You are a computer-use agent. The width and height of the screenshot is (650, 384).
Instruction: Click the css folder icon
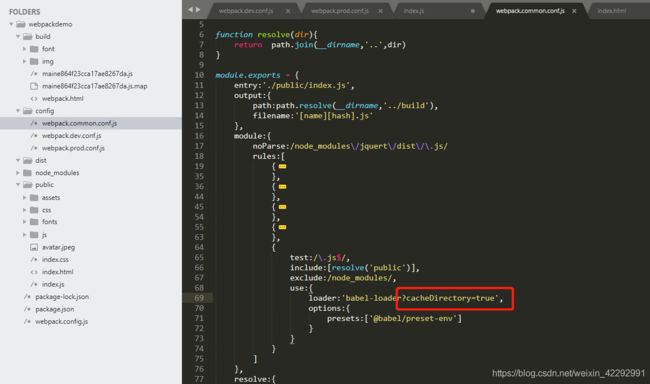34,210
